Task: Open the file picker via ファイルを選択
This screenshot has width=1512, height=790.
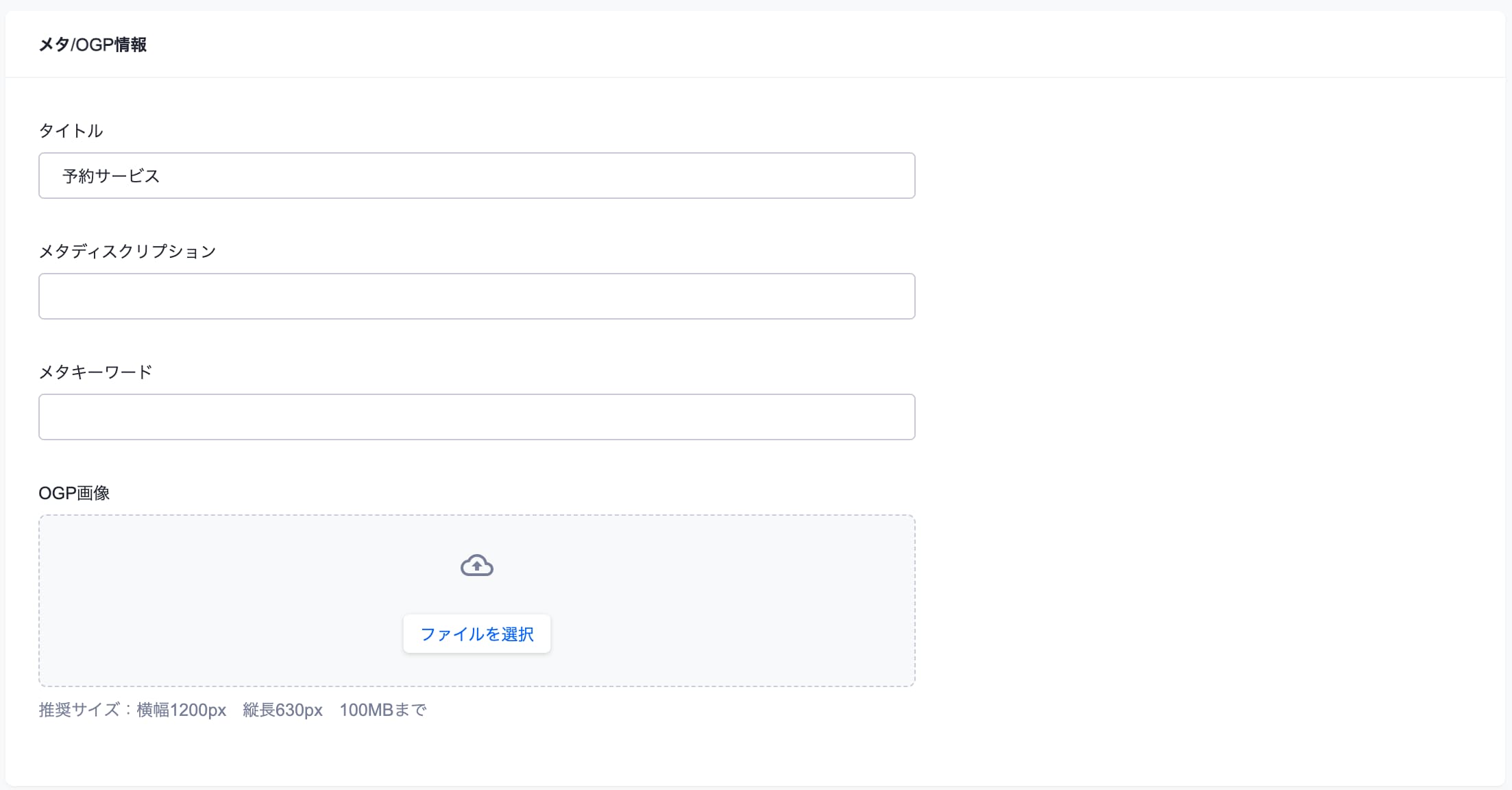Action: click(x=477, y=634)
